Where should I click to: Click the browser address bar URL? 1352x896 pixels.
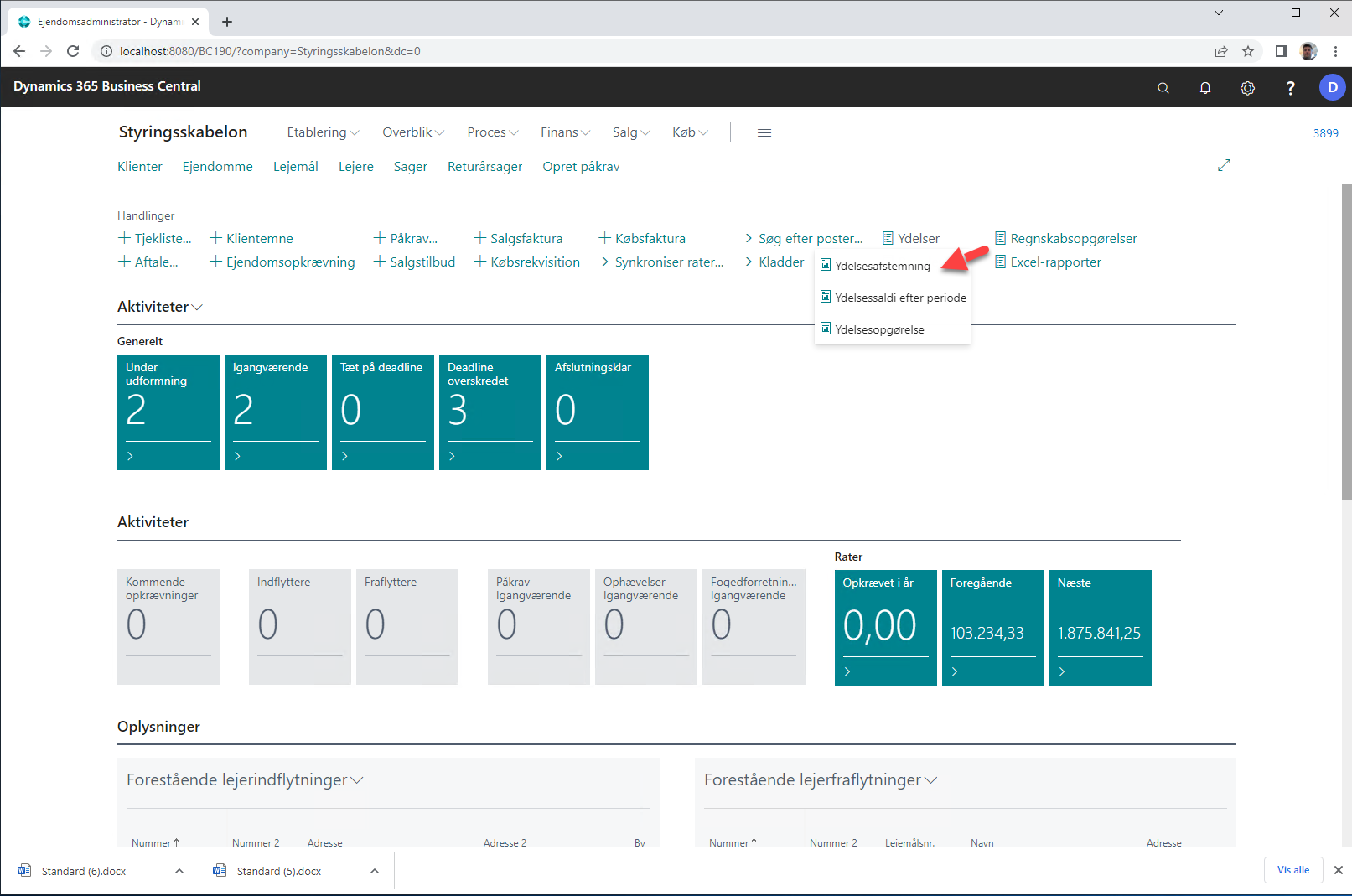click(x=270, y=51)
